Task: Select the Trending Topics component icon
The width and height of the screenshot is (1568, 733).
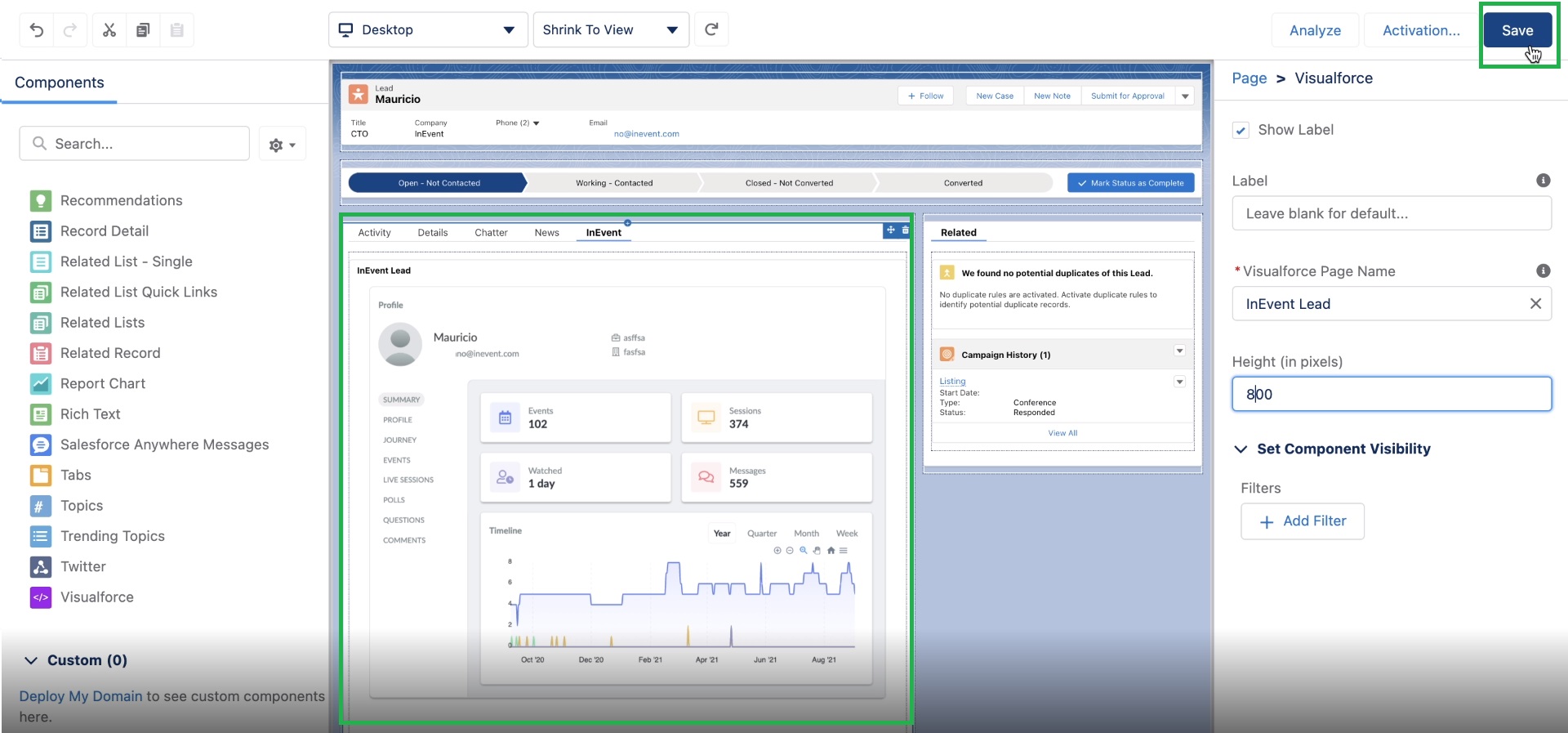Action: tap(41, 536)
